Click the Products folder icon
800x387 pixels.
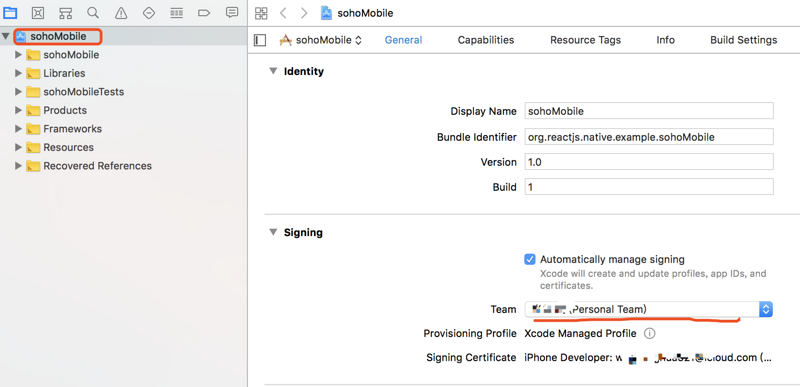33,110
